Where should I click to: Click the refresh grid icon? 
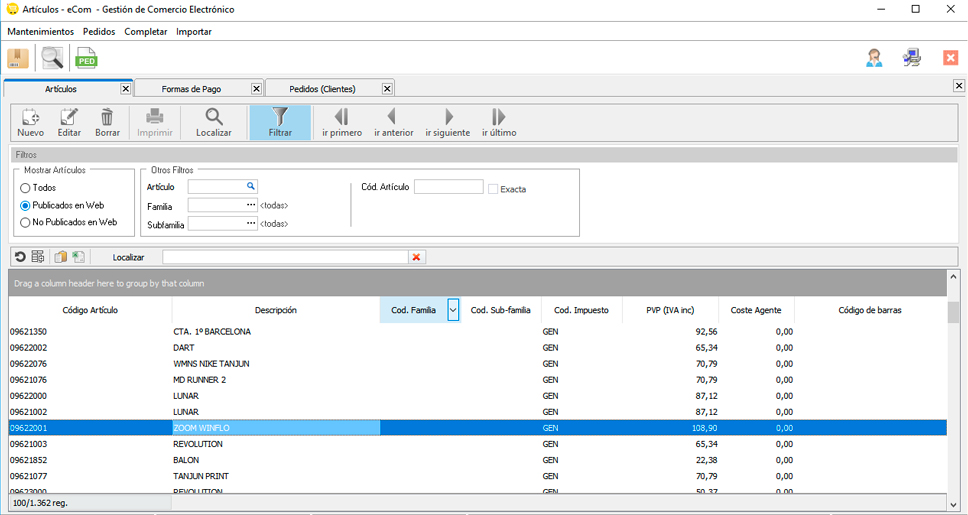[20, 257]
